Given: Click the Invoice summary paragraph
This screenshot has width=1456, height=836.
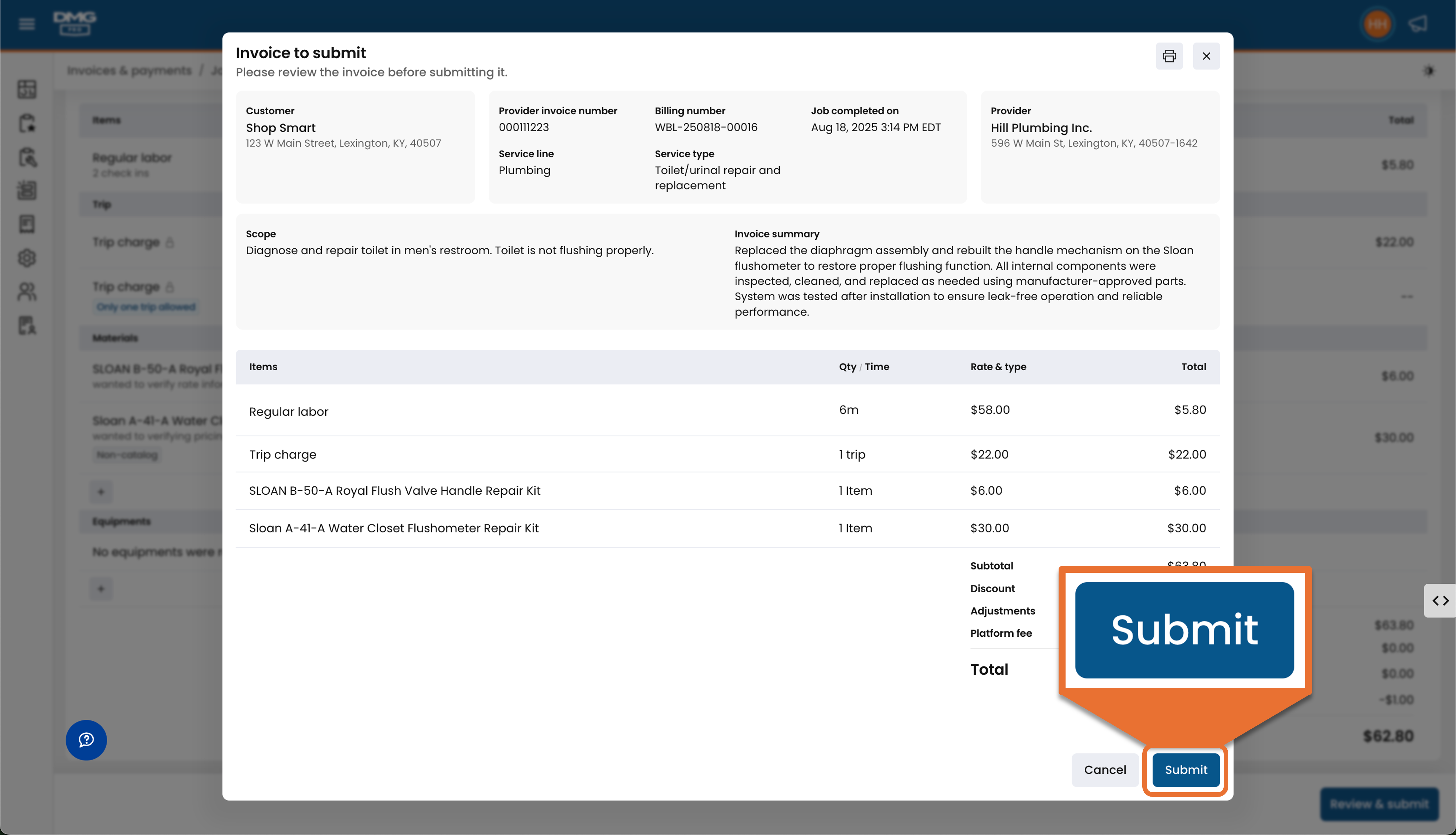Looking at the screenshot, I should pos(964,281).
